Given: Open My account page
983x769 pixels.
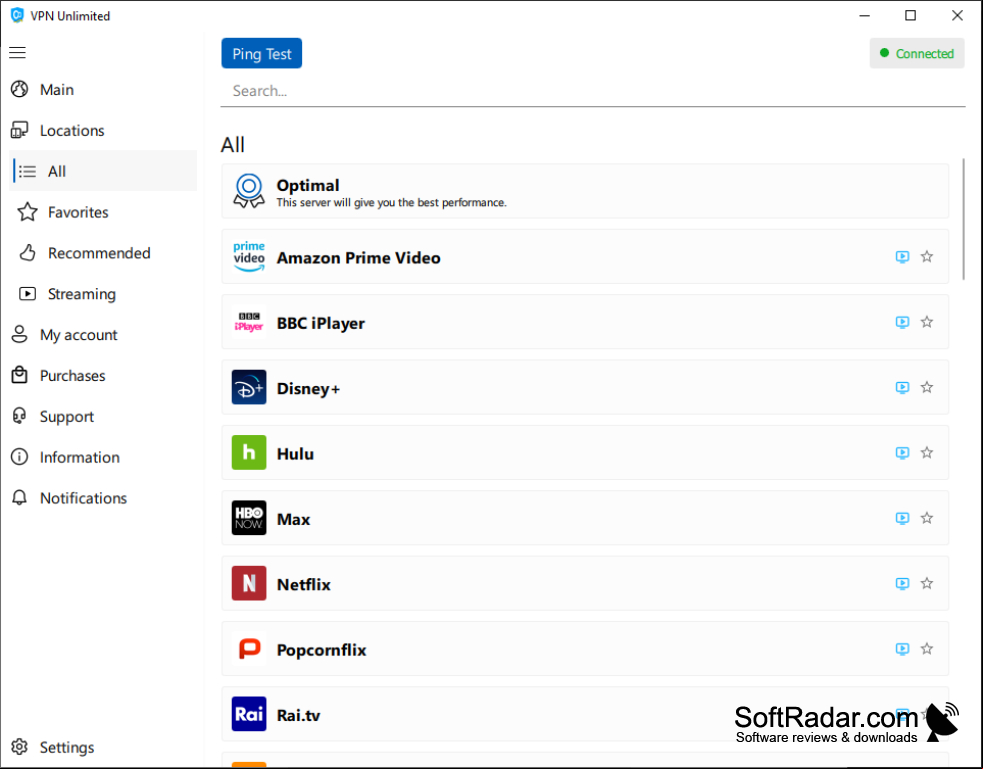Looking at the screenshot, I should point(103,335).
